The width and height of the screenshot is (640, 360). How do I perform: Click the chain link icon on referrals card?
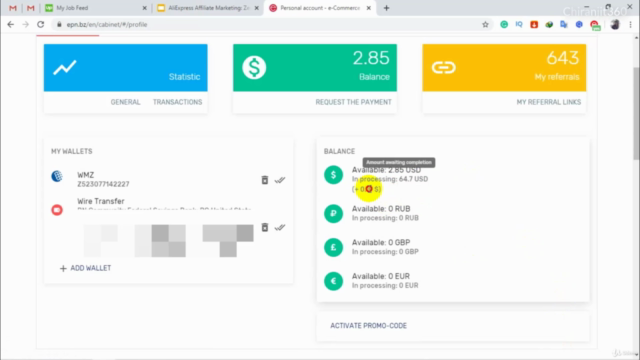[x=444, y=67]
